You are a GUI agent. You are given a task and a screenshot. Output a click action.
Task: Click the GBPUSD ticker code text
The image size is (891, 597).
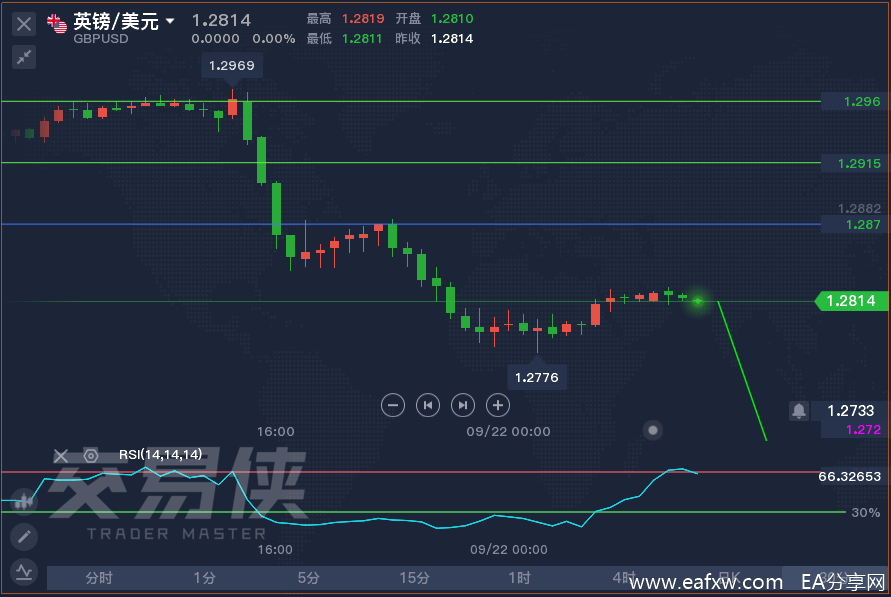(x=101, y=39)
